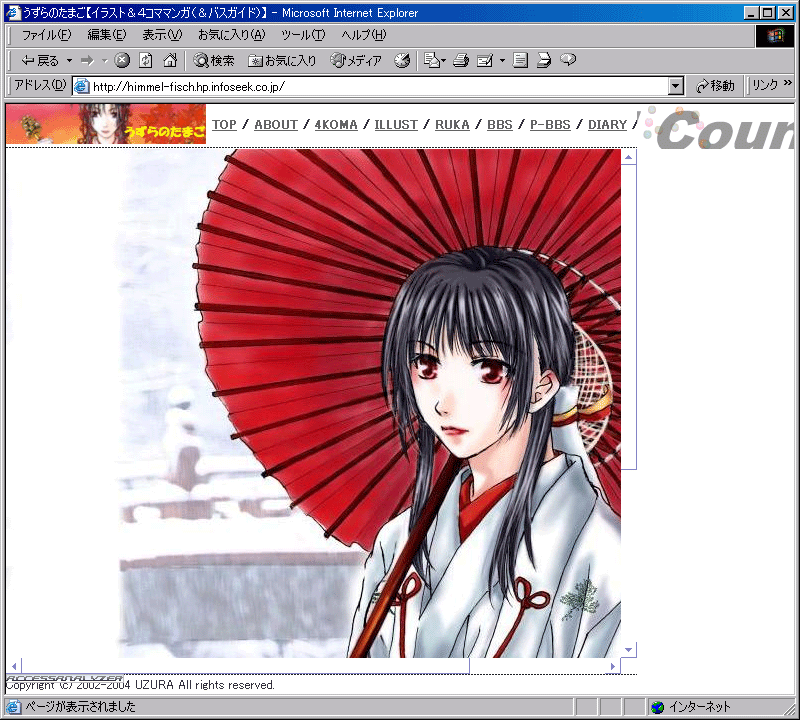Click the toolbar icon left of the speech bubble
This screenshot has width=800, height=720.
coord(544,61)
